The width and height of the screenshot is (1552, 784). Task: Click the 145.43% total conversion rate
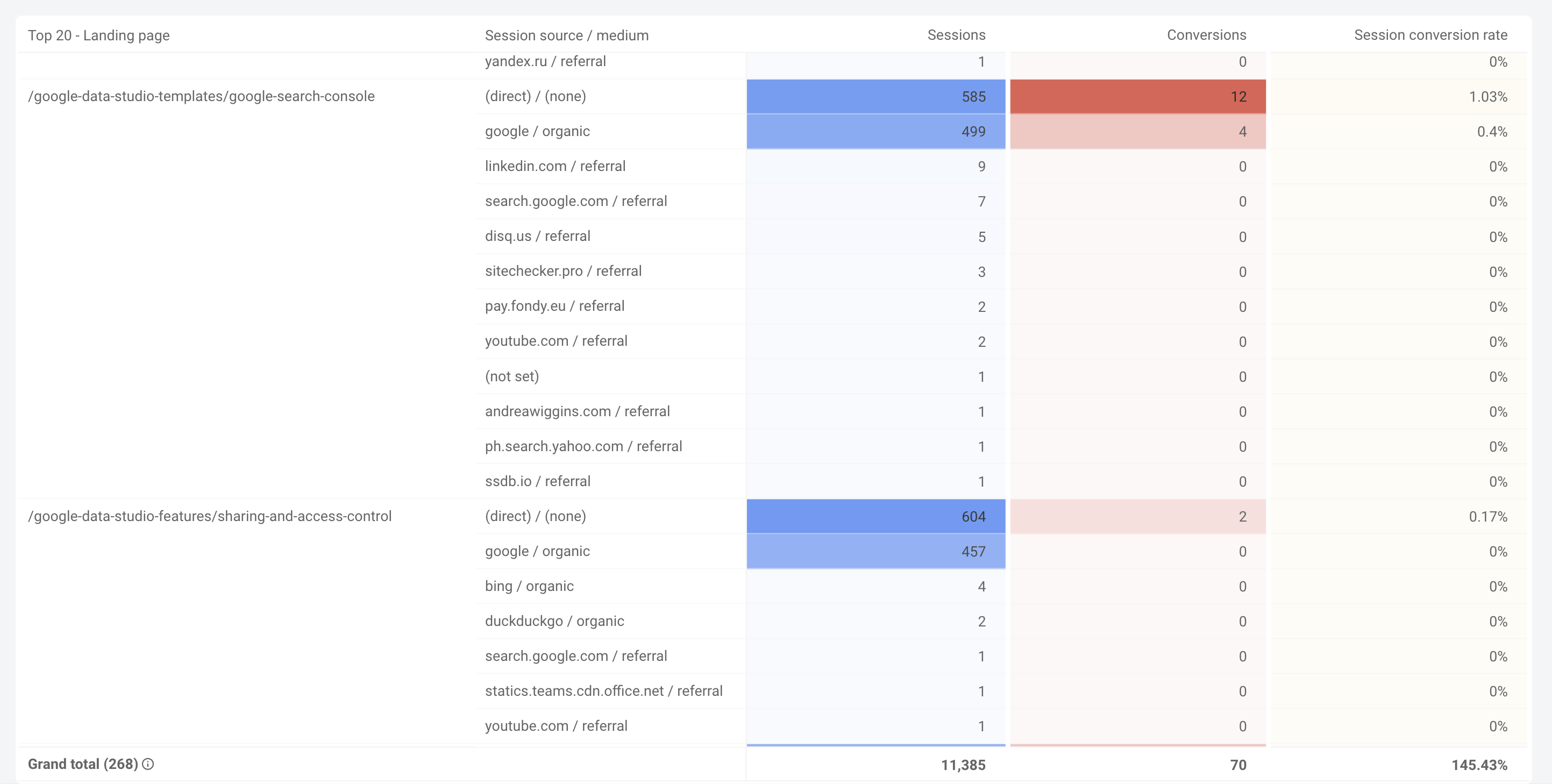pos(1479,765)
